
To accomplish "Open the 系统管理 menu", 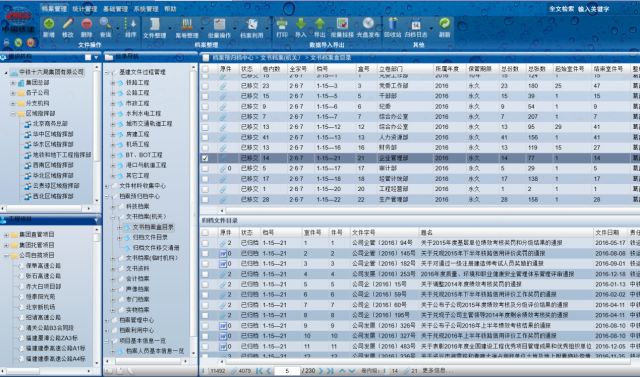I will click(x=146, y=9).
